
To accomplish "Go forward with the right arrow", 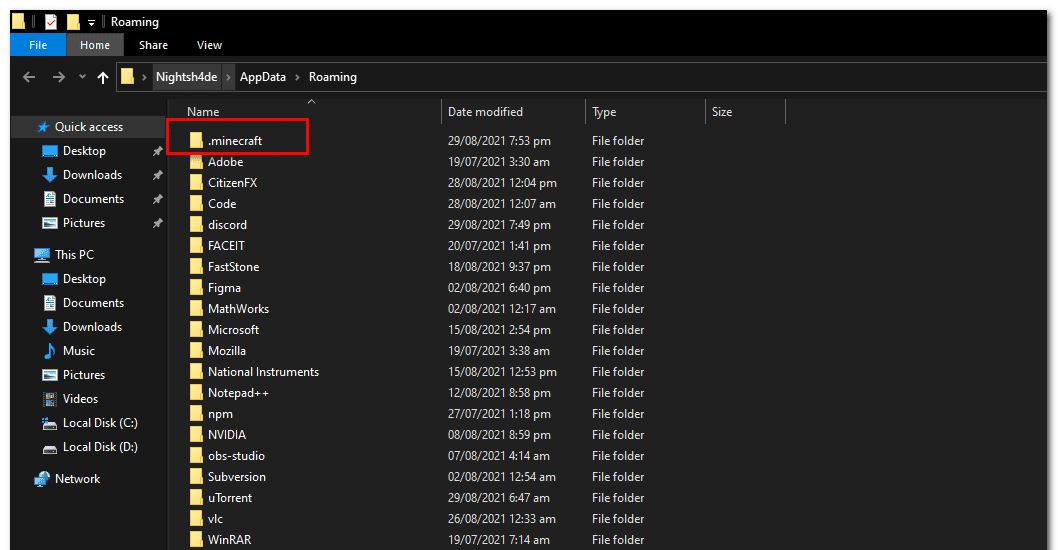I will point(59,78).
